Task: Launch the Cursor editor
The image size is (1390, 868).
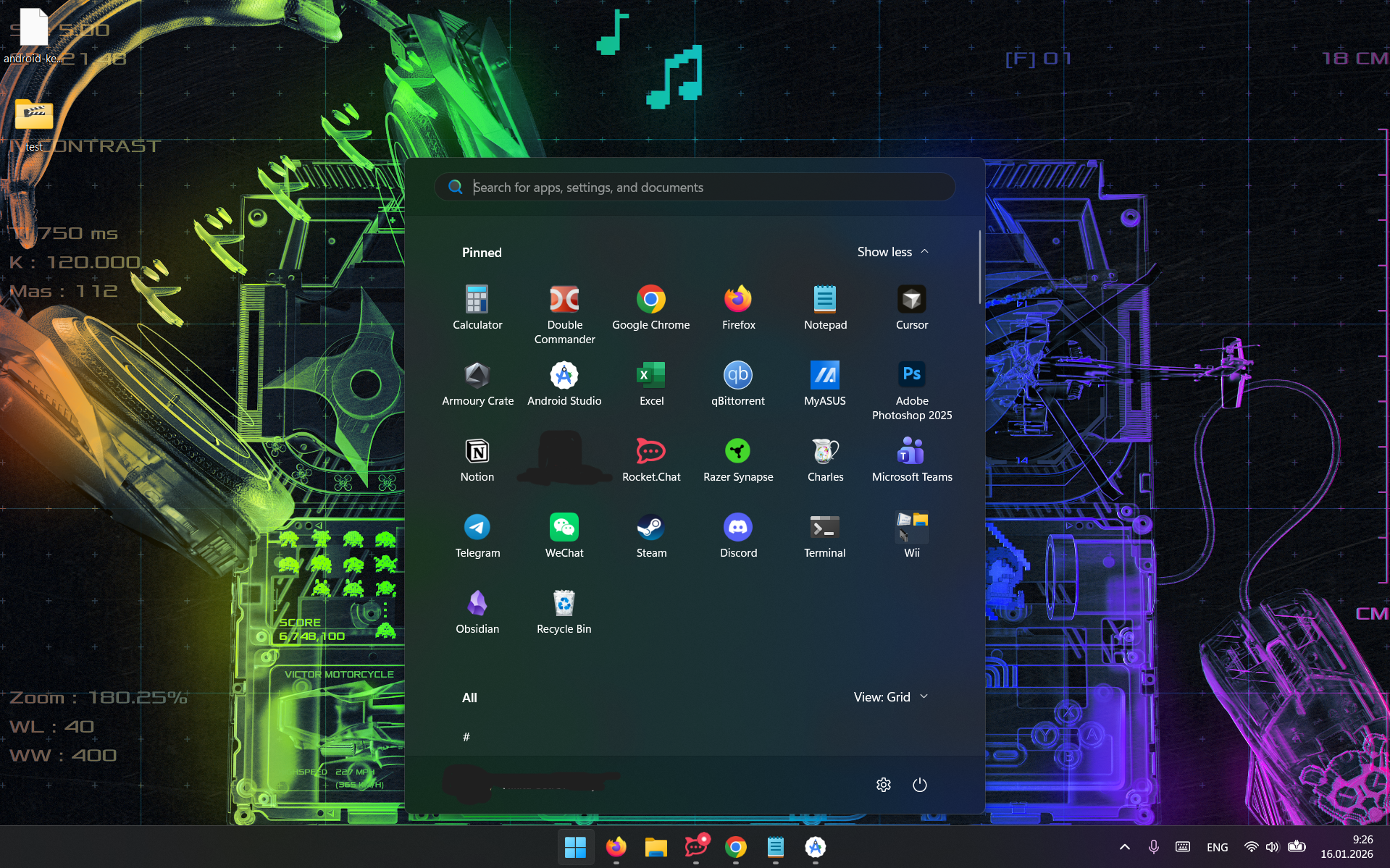Action: pos(912,308)
